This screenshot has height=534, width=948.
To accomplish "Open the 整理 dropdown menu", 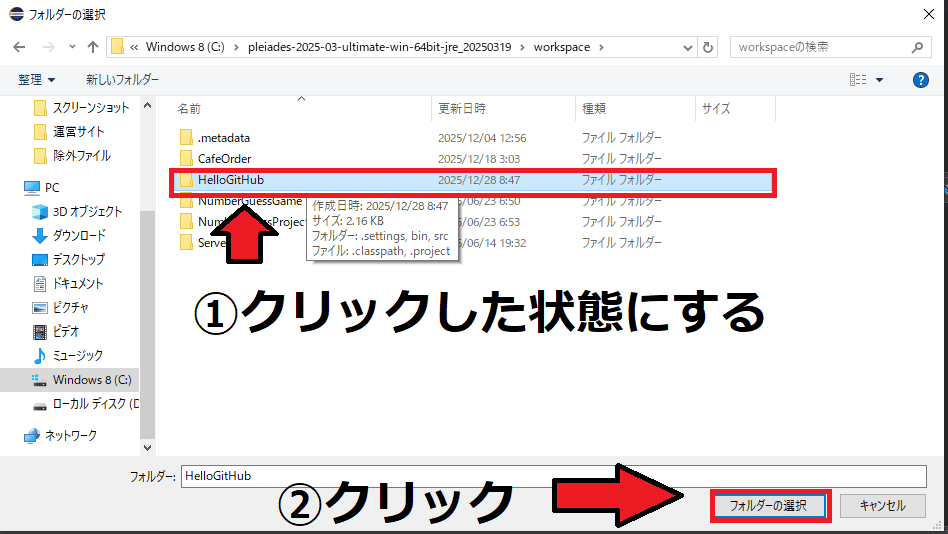I will pyautogui.click(x=37, y=79).
